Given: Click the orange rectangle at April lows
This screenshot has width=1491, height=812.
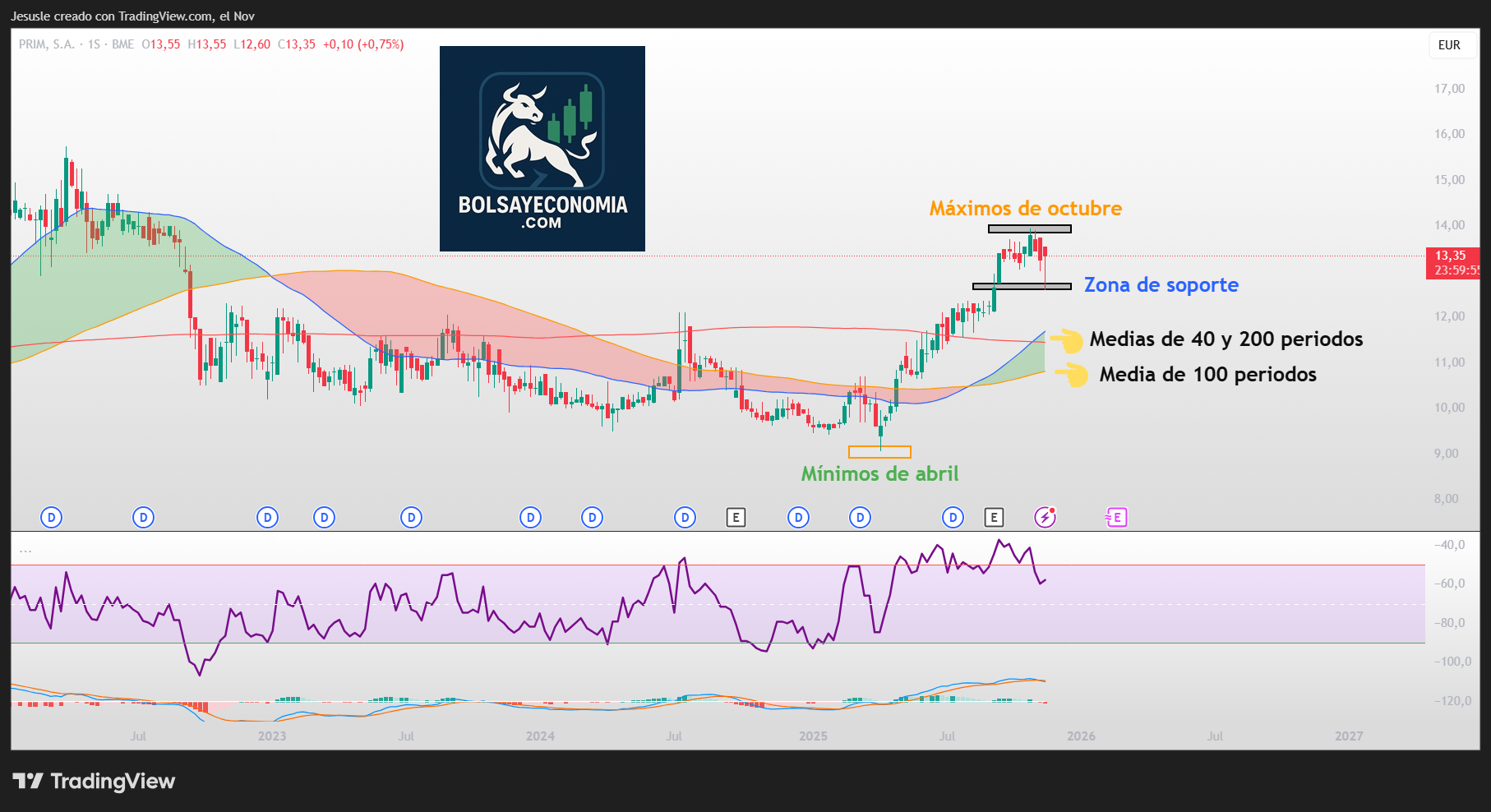Looking at the screenshot, I should (879, 452).
